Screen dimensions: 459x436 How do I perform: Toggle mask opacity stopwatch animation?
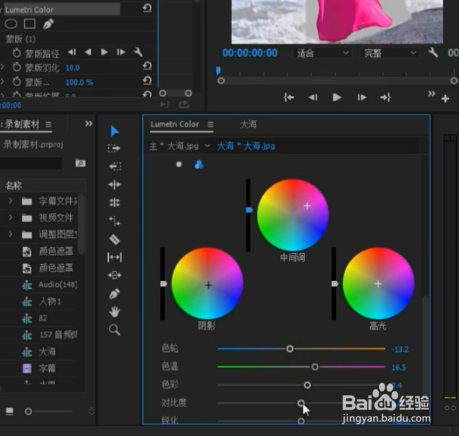16,82
